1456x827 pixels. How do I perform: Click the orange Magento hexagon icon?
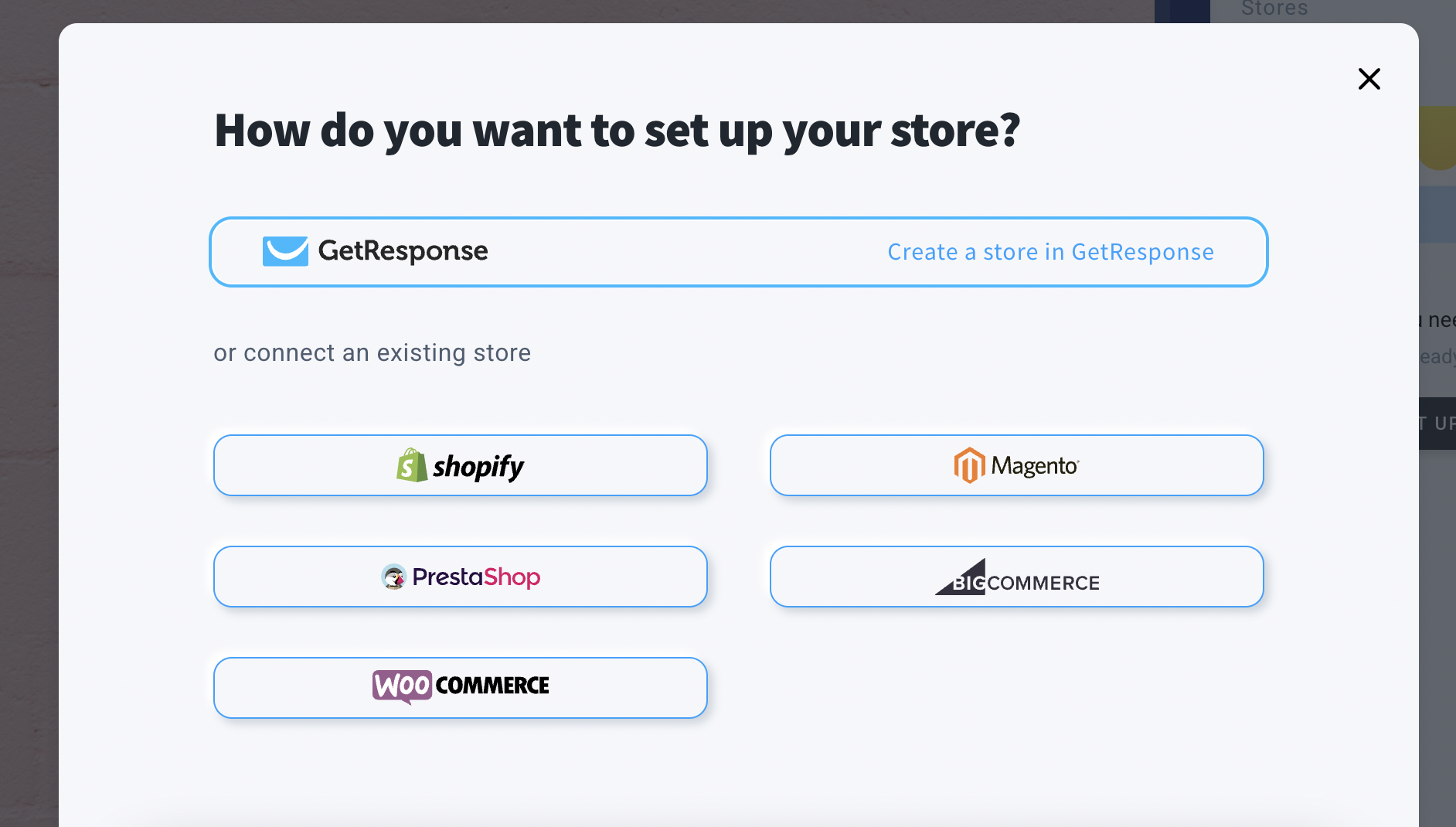point(969,465)
